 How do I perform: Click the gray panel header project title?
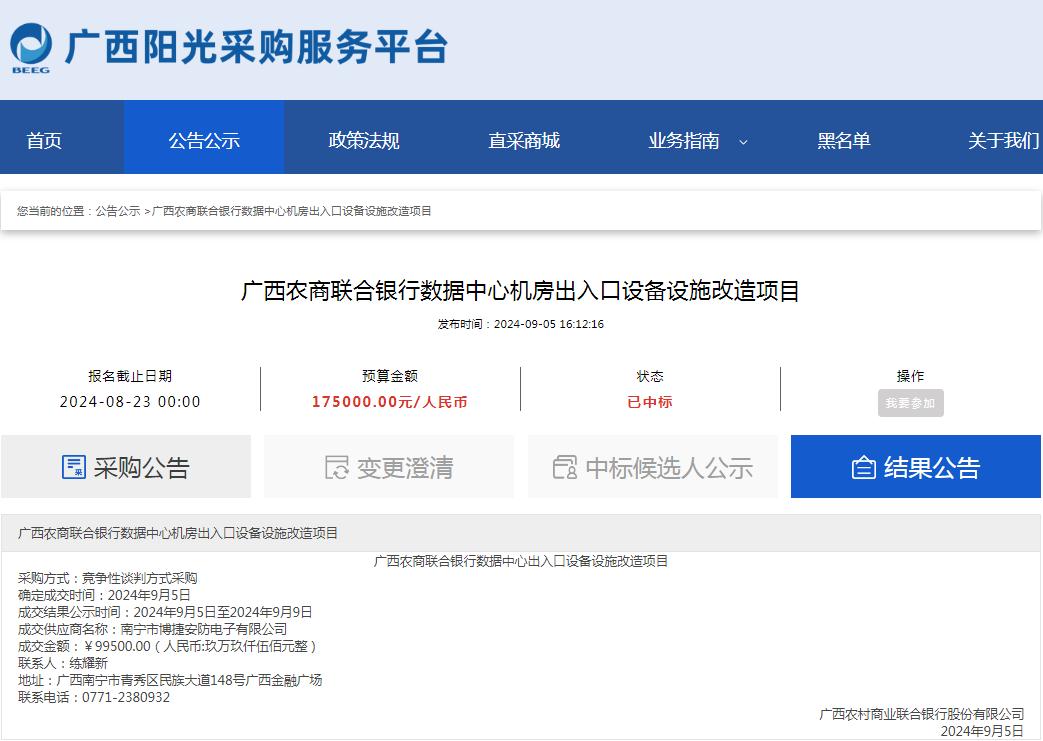178,533
